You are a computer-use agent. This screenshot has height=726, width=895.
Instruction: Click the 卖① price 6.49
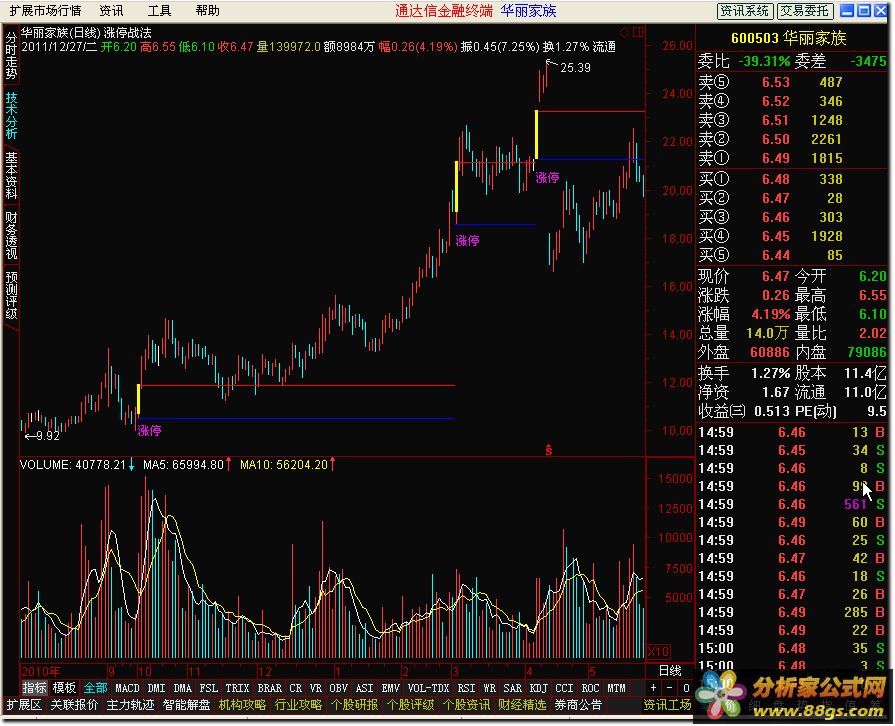pyautogui.click(x=776, y=158)
